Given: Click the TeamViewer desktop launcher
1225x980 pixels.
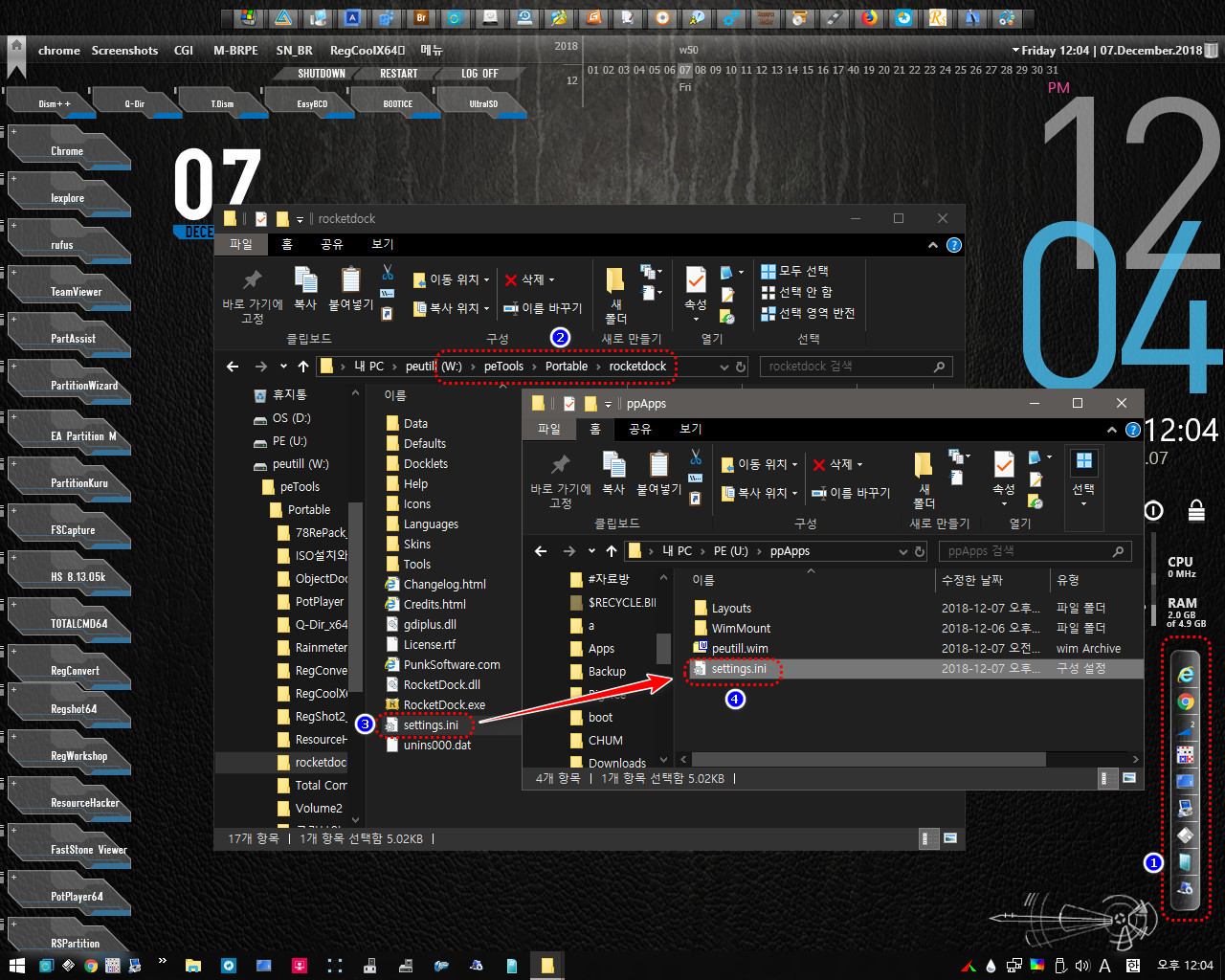Looking at the screenshot, I should [69, 289].
